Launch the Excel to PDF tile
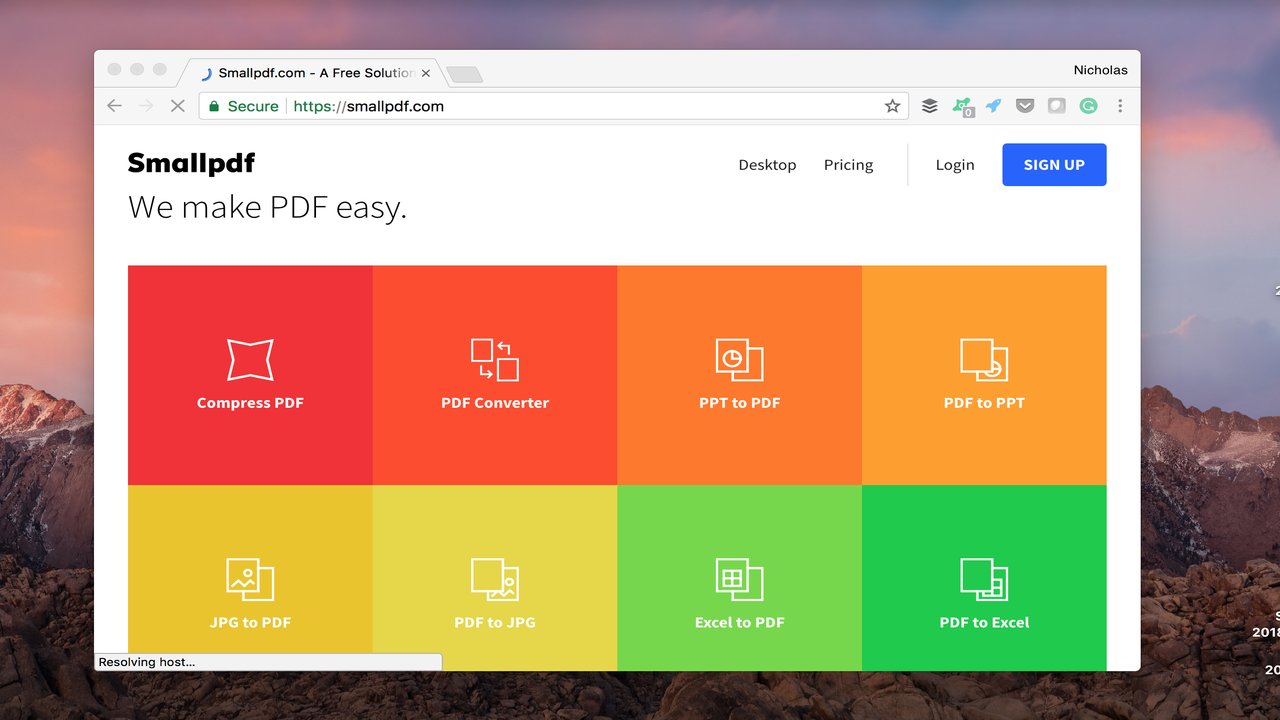 (x=740, y=578)
